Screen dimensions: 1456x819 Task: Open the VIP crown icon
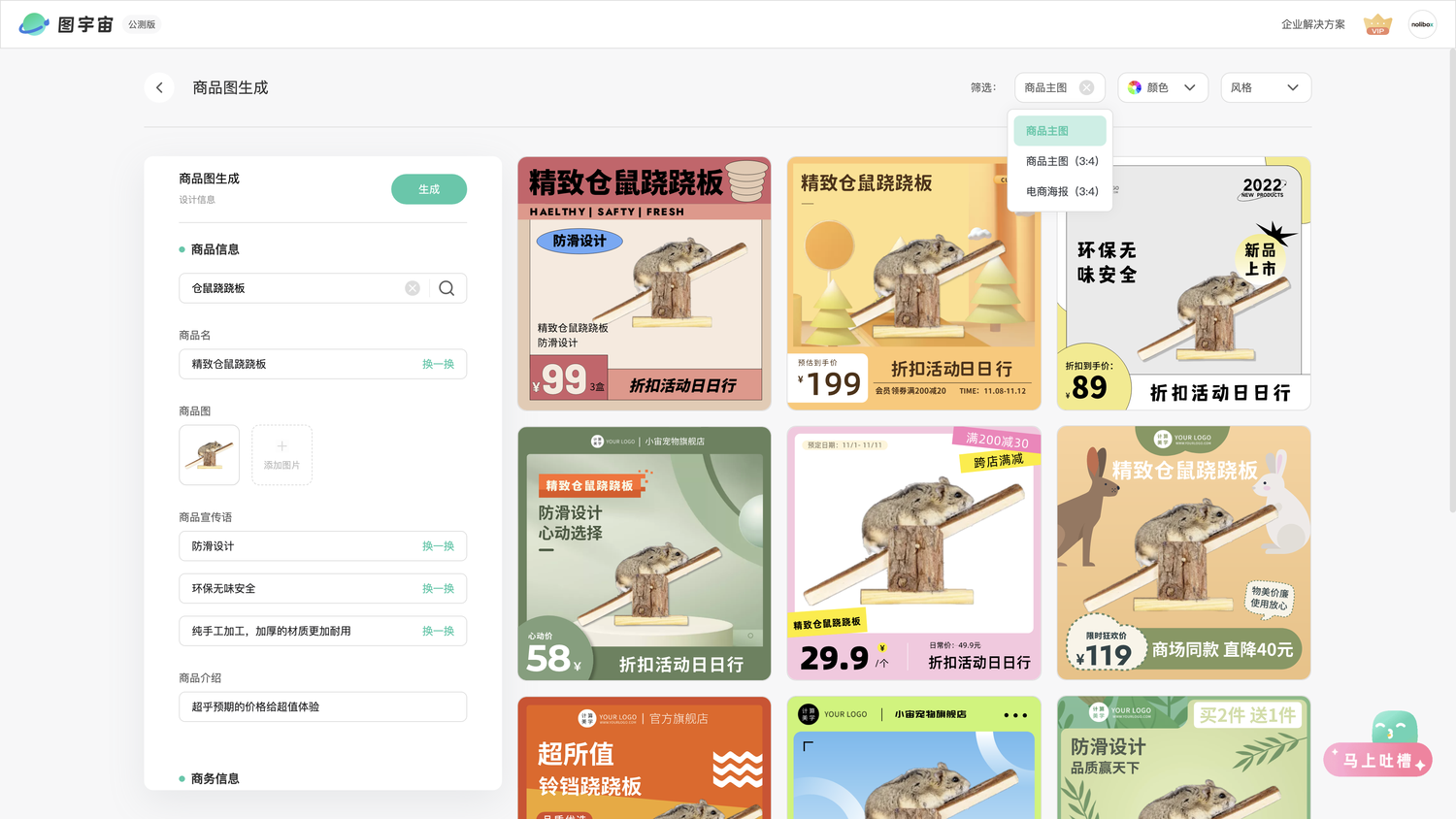[x=1377, y=24]
